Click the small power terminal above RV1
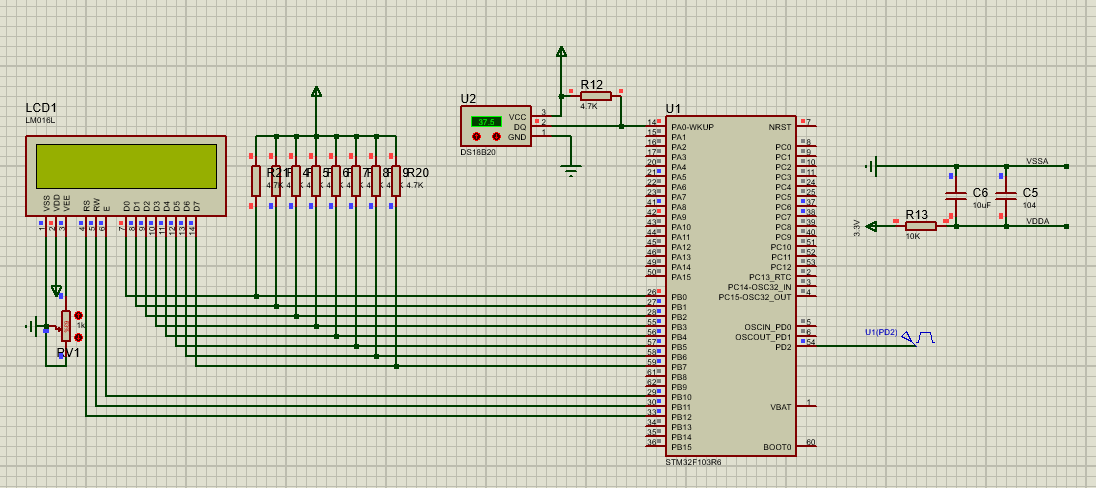 click(57, 290)
